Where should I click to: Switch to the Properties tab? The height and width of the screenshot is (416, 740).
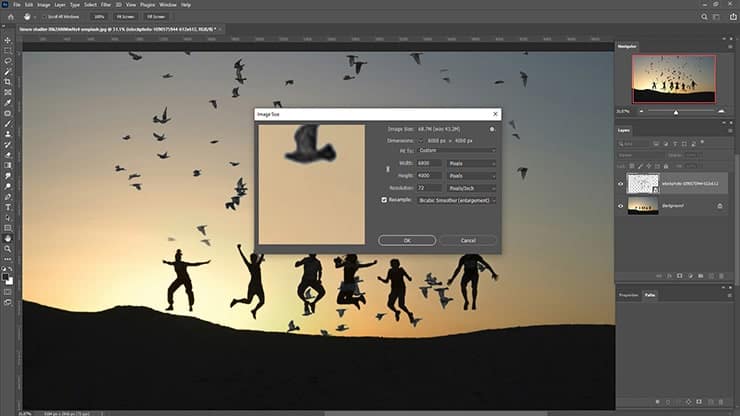click(x=628, y=295)
